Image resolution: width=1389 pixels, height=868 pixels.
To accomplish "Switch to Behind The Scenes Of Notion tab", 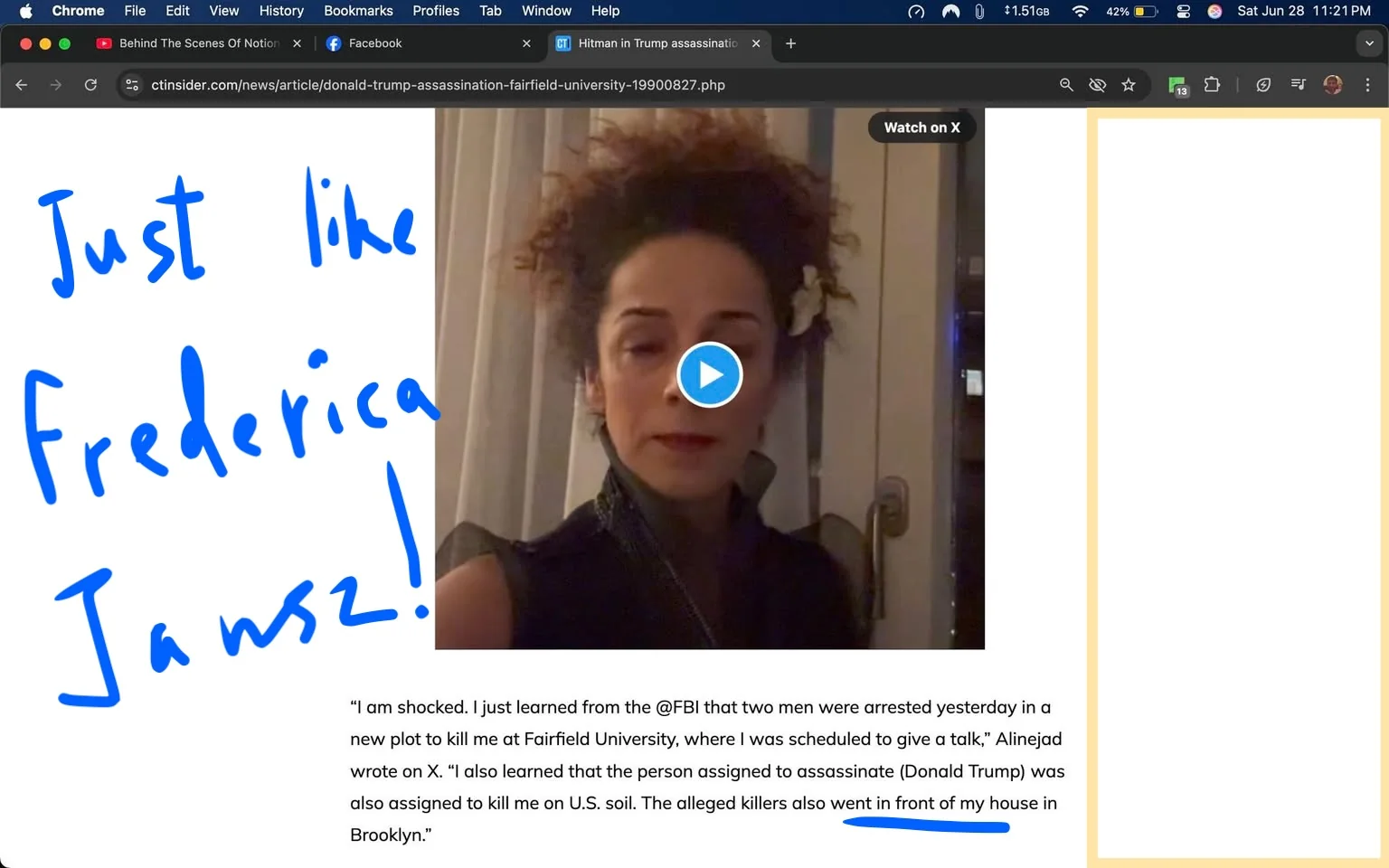I will point(199,43).
